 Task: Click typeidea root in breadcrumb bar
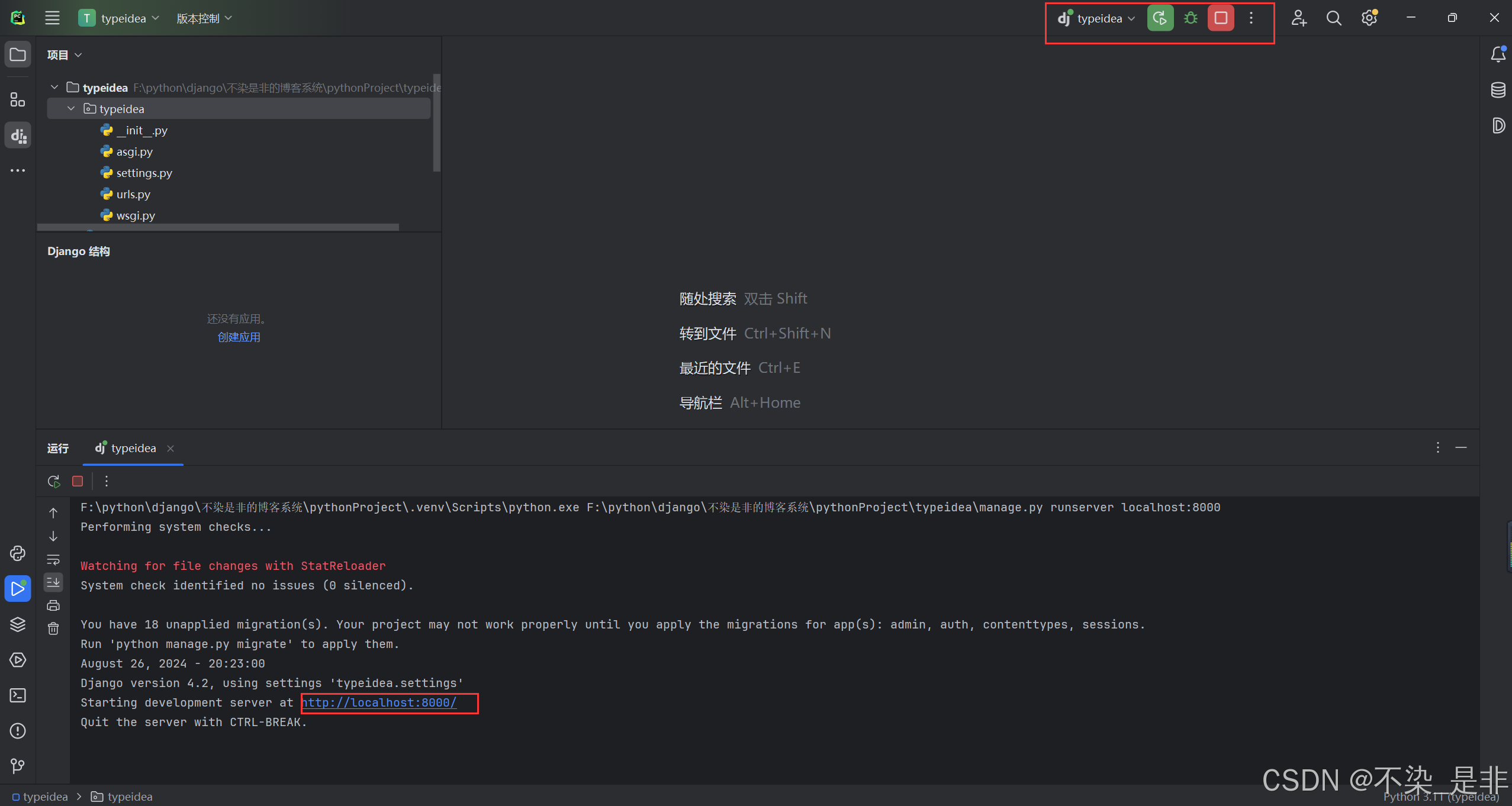click(40, 797)
